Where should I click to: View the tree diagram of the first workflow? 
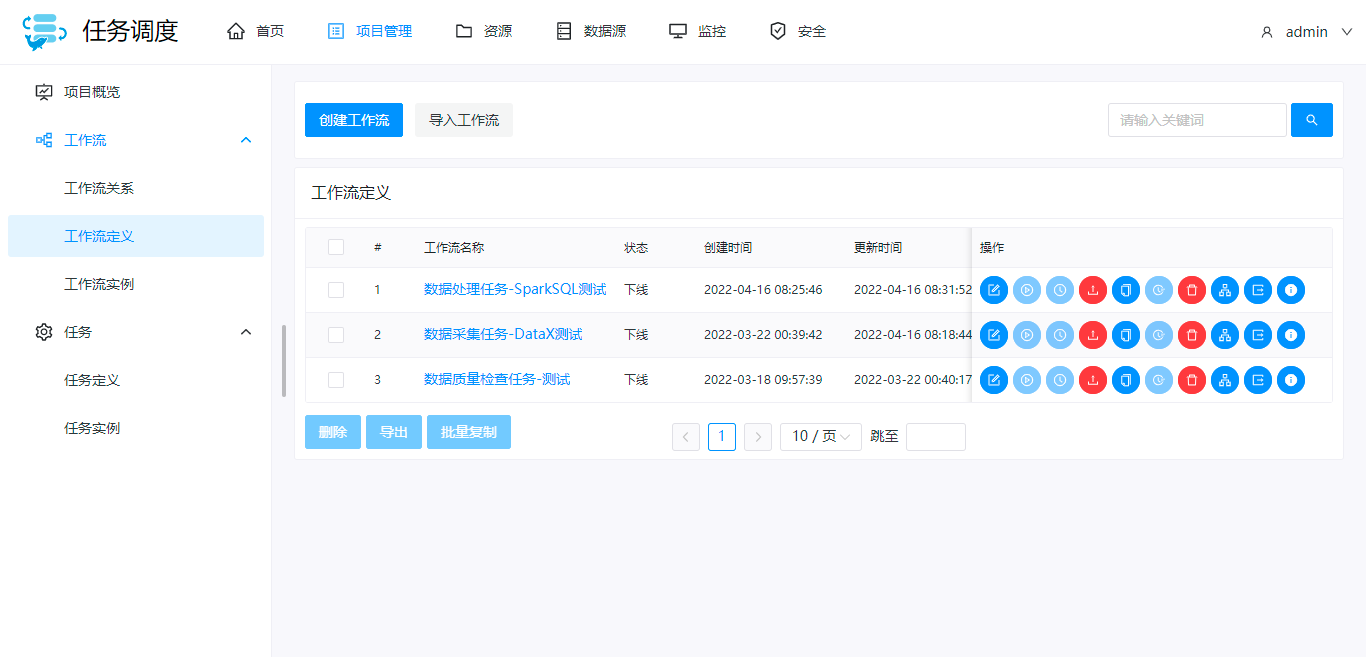[1225, 290]
